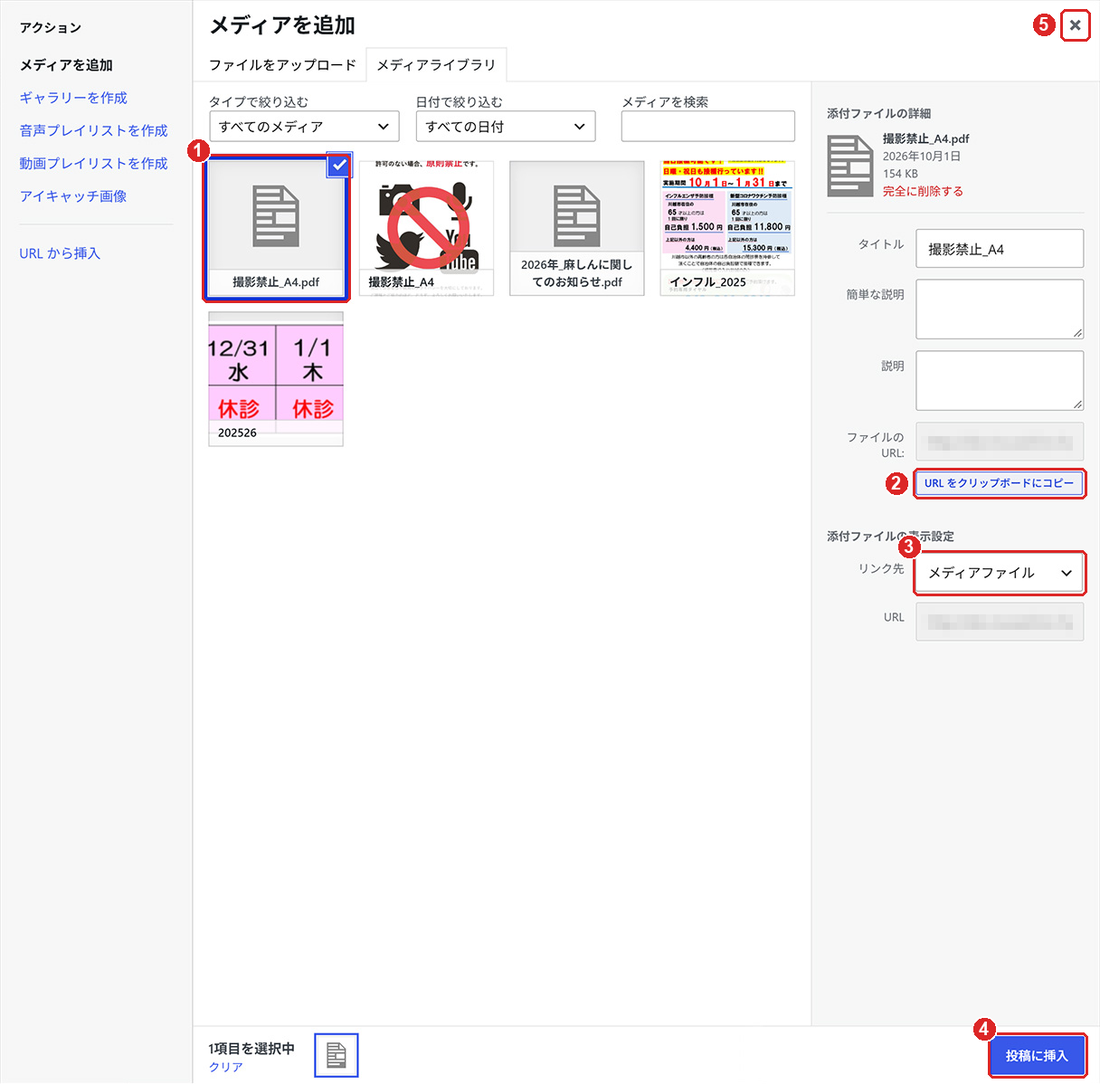The height and width of the screenshot is (1084, 1100).
Task: Click the 2026年10月1日 date text
Action: (921, 156)
